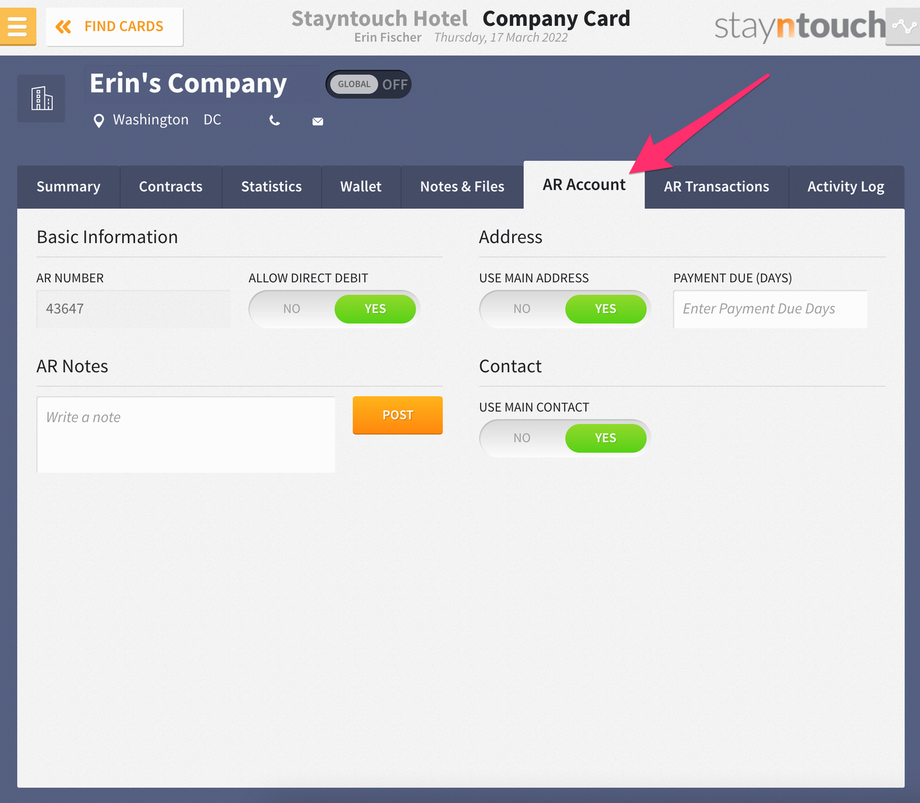The height and width of the screenshot is (803, 920).
Task: Click the location pin icon
Action: pyautogui.click(x=99, y=121)
